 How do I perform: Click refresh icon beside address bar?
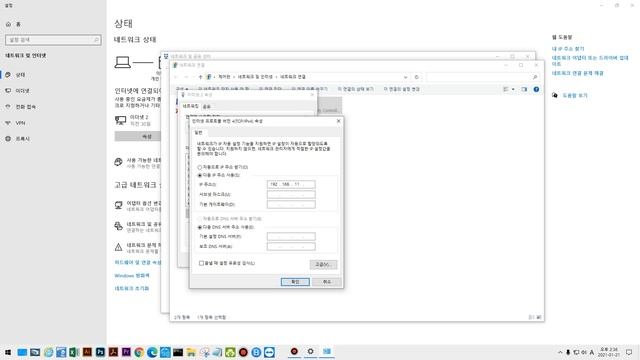point(417,77)
